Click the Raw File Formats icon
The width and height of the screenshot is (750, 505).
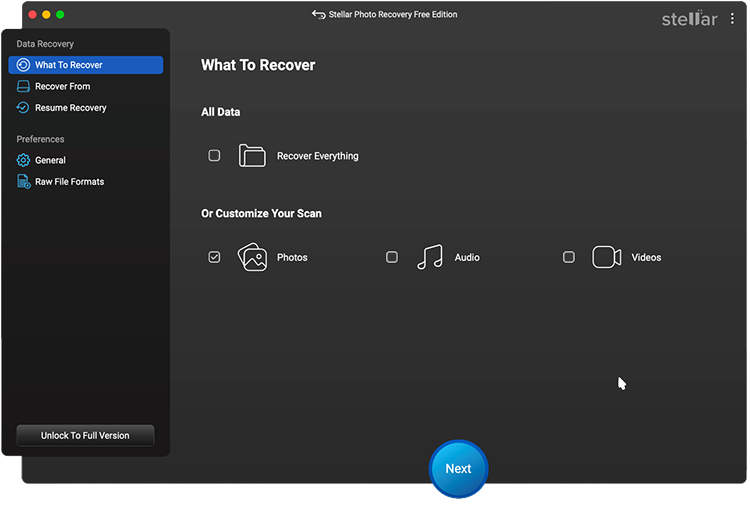(x=23, y=182)
